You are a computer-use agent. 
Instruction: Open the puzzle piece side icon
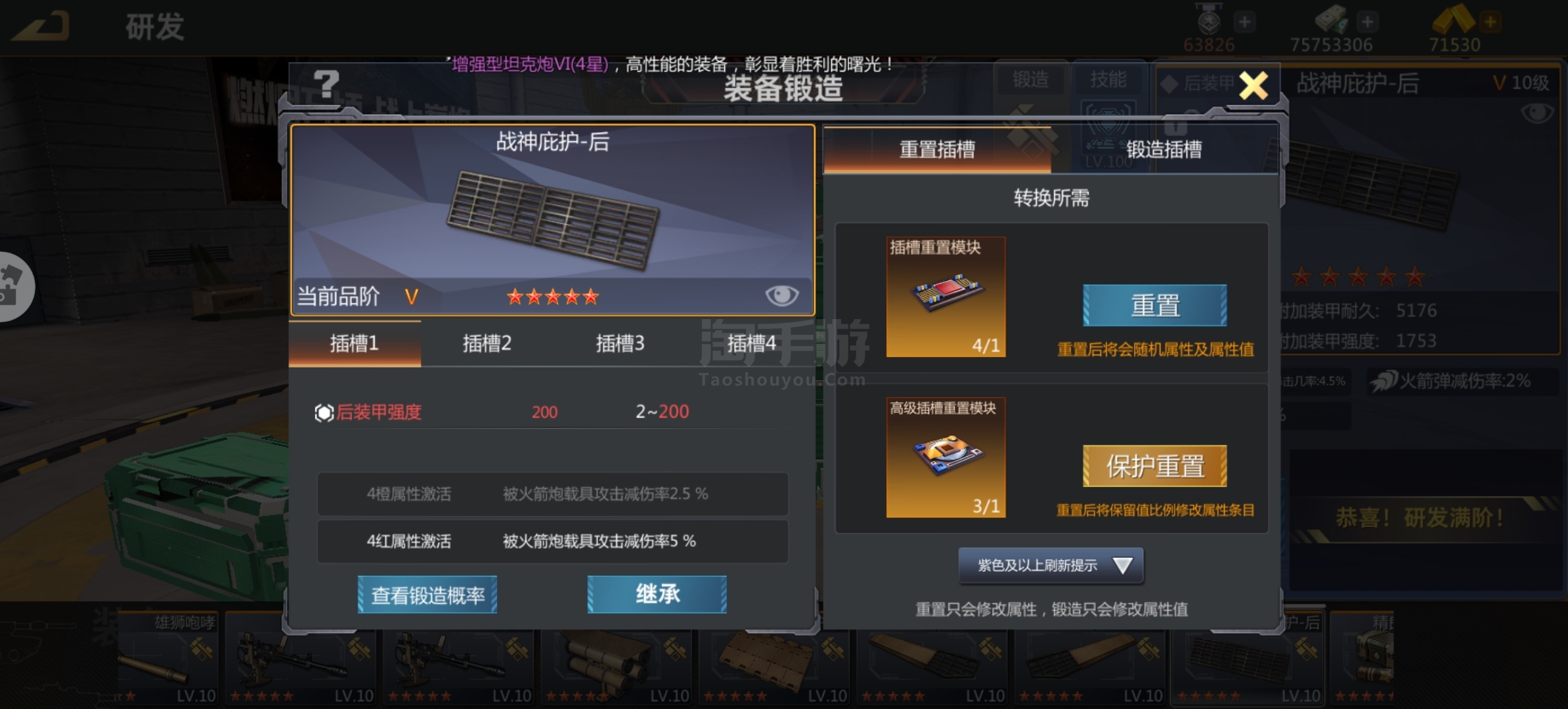pos(13,287)
